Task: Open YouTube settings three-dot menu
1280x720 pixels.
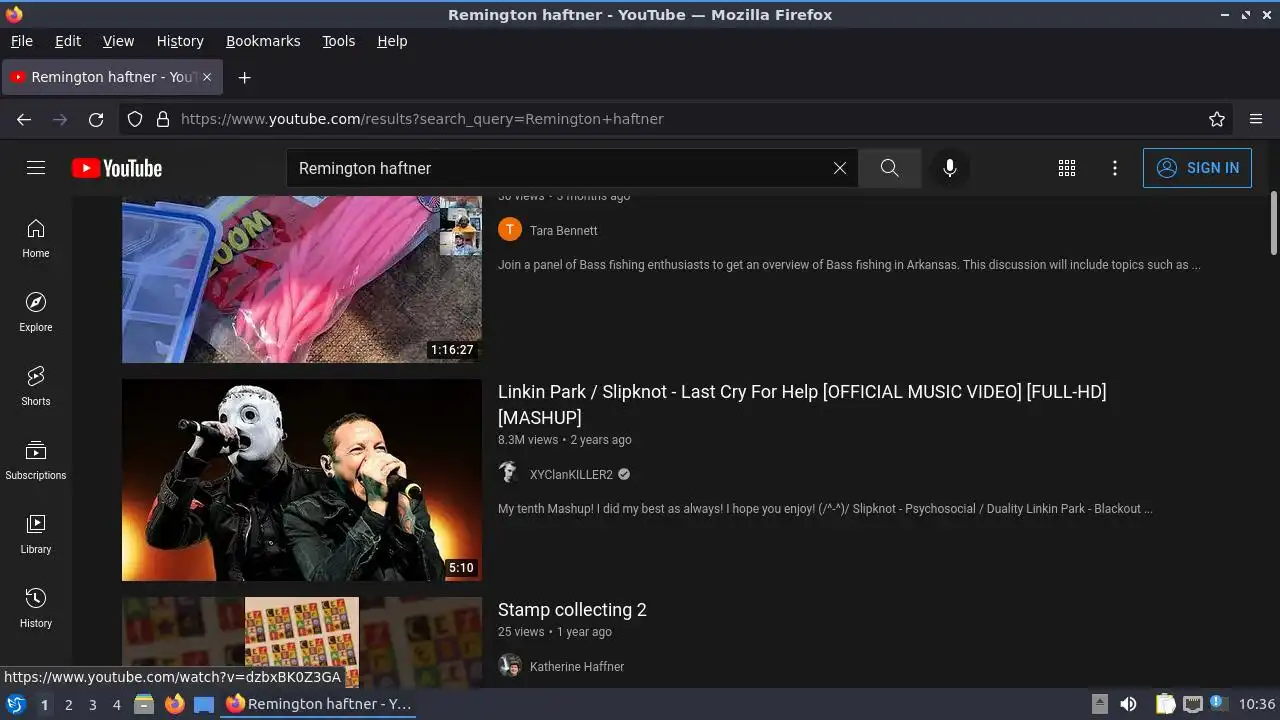Action: (1115, 168)
